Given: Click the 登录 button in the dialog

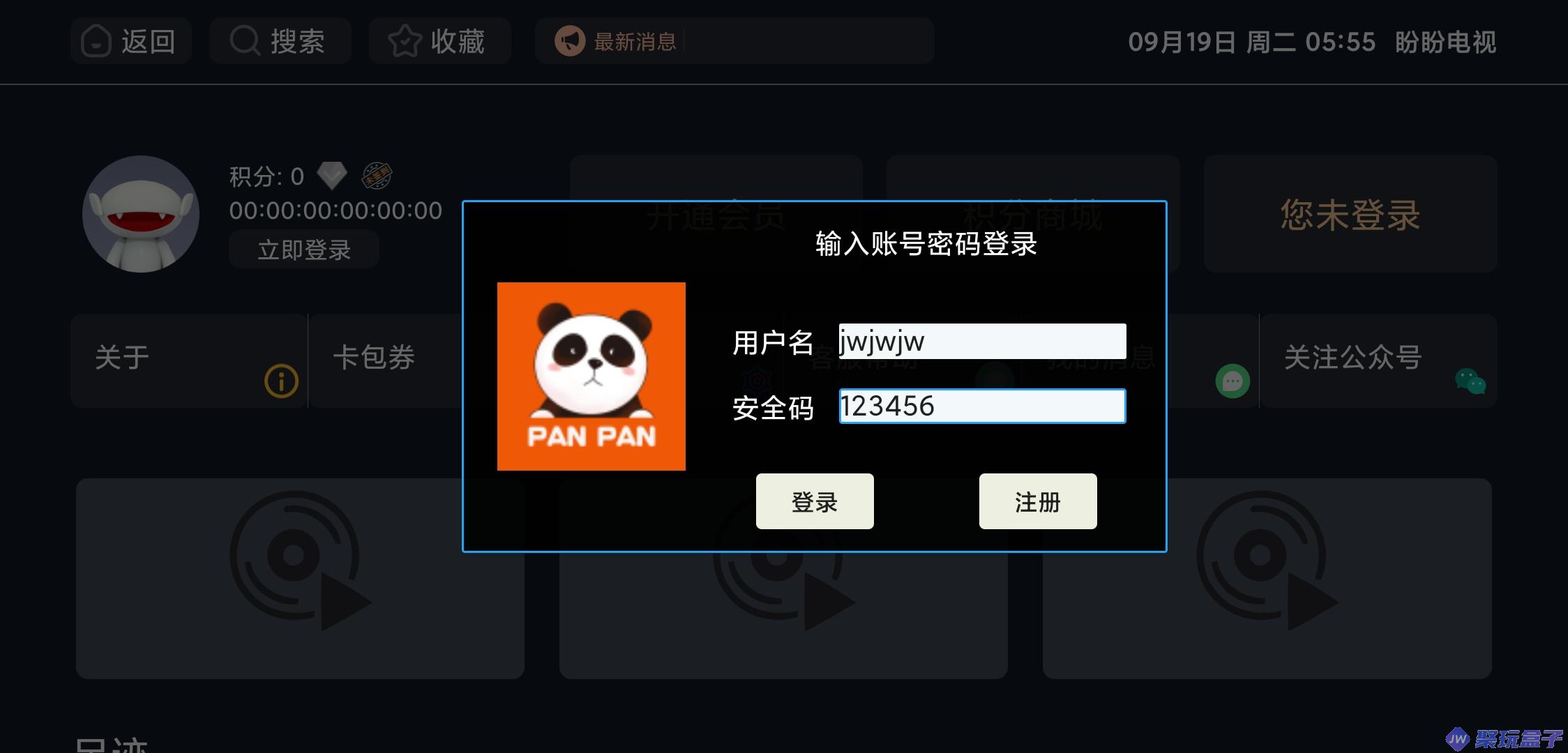Looking at the screenshot, I should click(815, 501).
